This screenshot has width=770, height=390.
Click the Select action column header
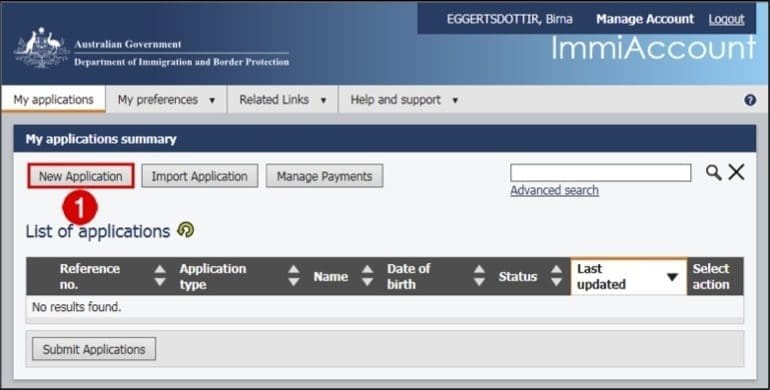715,276
